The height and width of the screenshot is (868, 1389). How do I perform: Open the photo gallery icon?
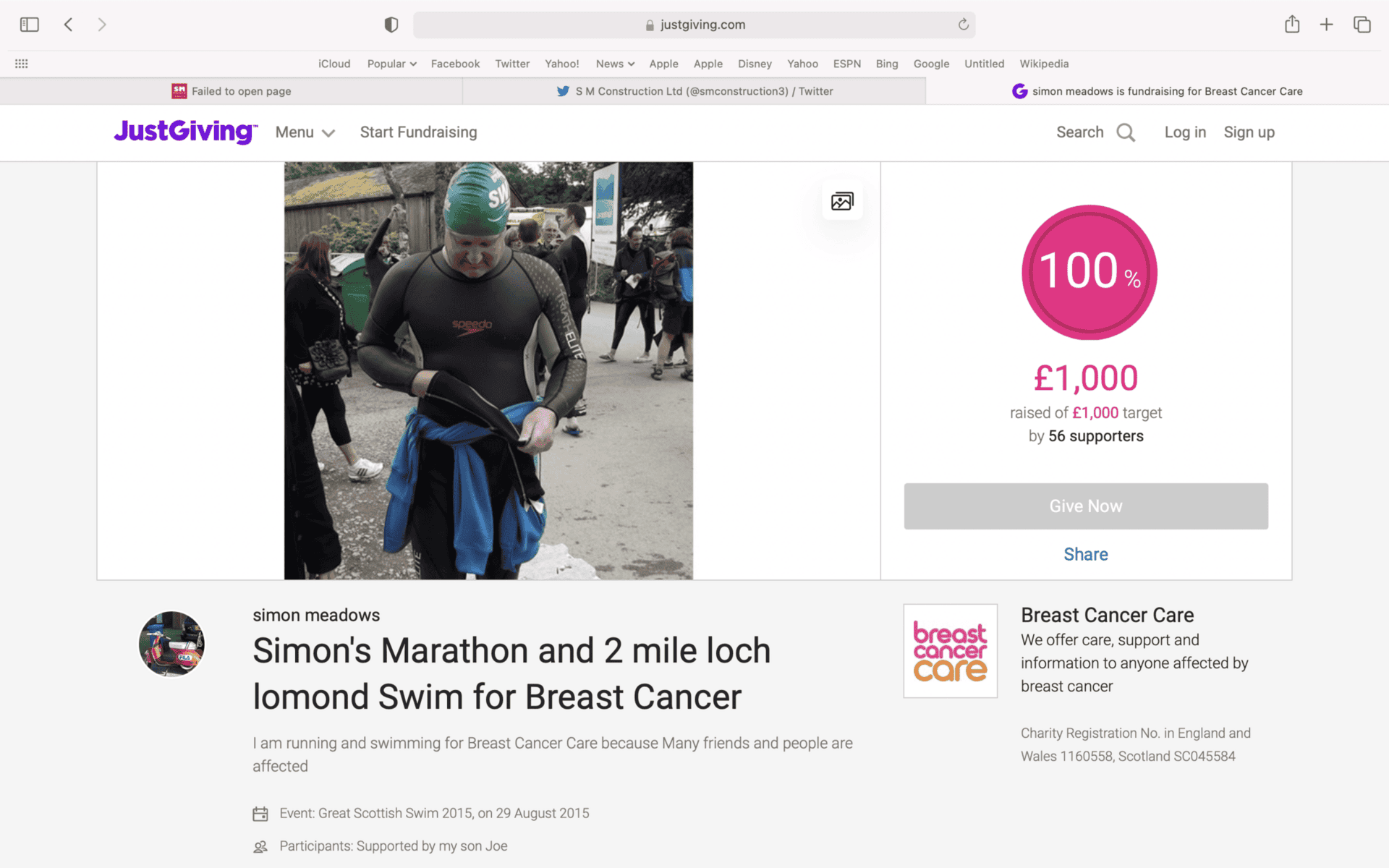click(842, 201)
